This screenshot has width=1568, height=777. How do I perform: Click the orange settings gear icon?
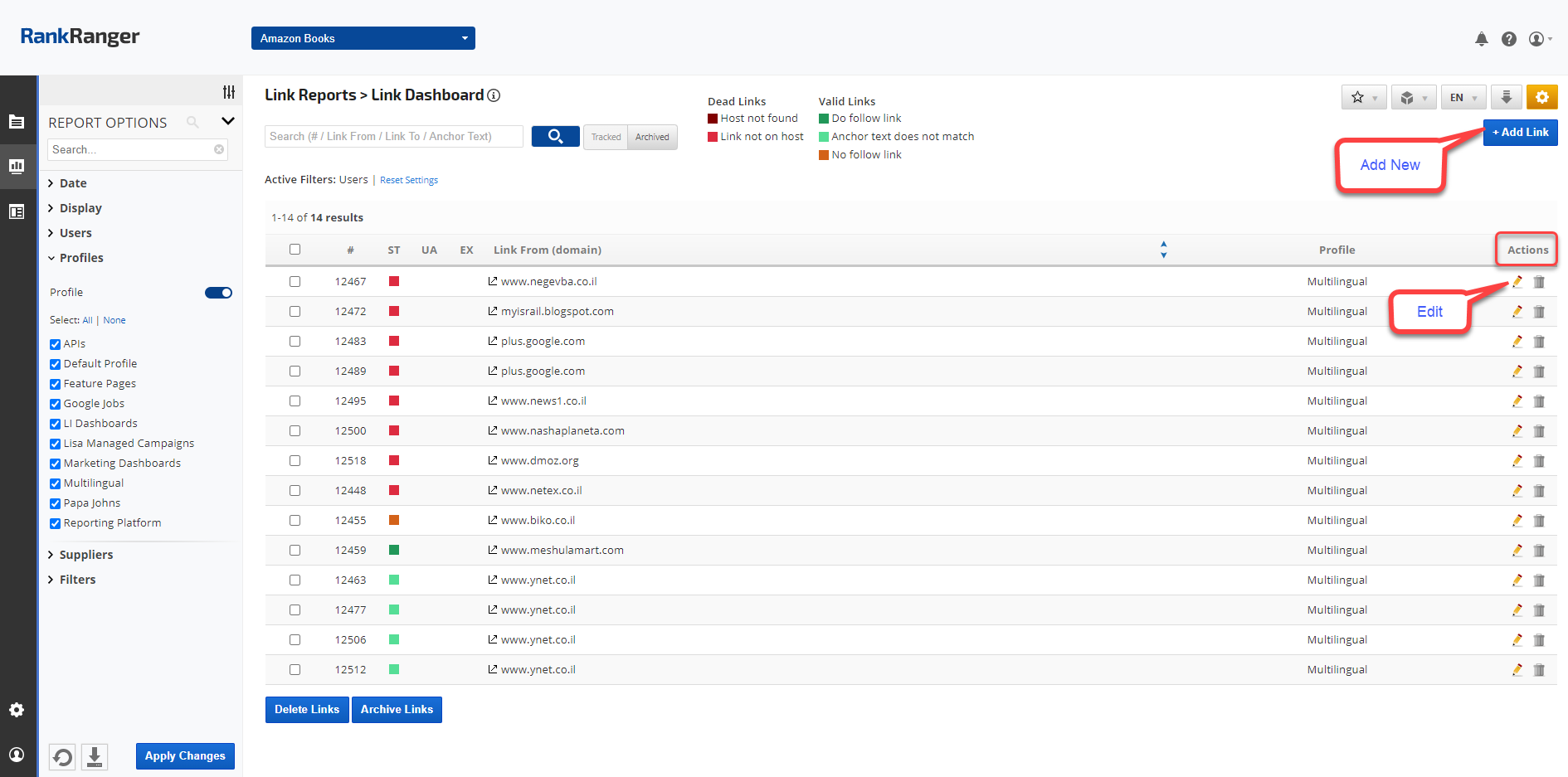(x=1541, y=97)
